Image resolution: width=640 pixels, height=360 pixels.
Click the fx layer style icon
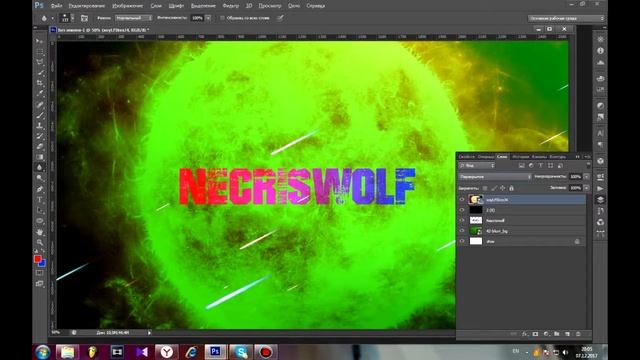(x=524, y=334)
